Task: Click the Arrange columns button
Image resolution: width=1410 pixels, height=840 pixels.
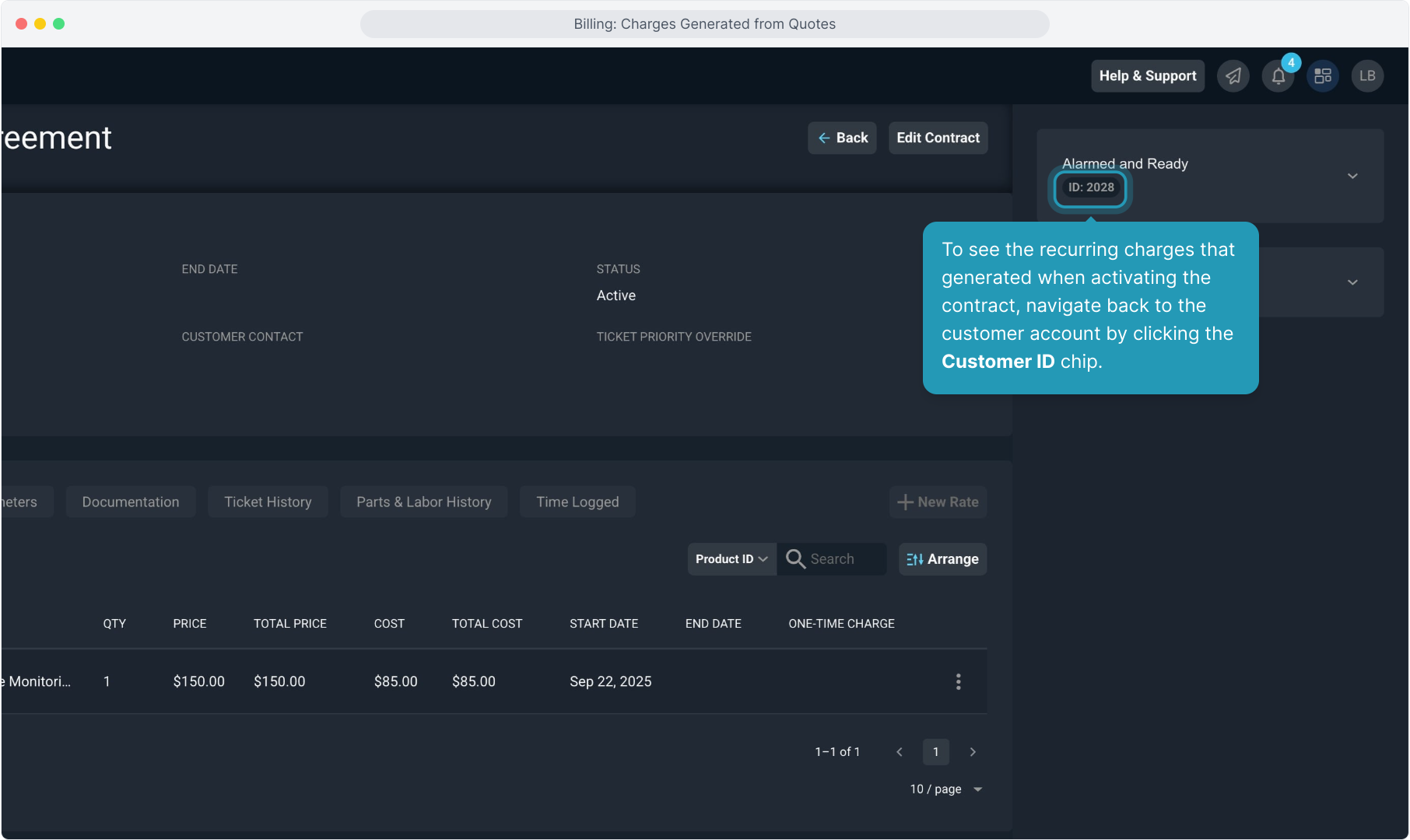Action: 942,559
